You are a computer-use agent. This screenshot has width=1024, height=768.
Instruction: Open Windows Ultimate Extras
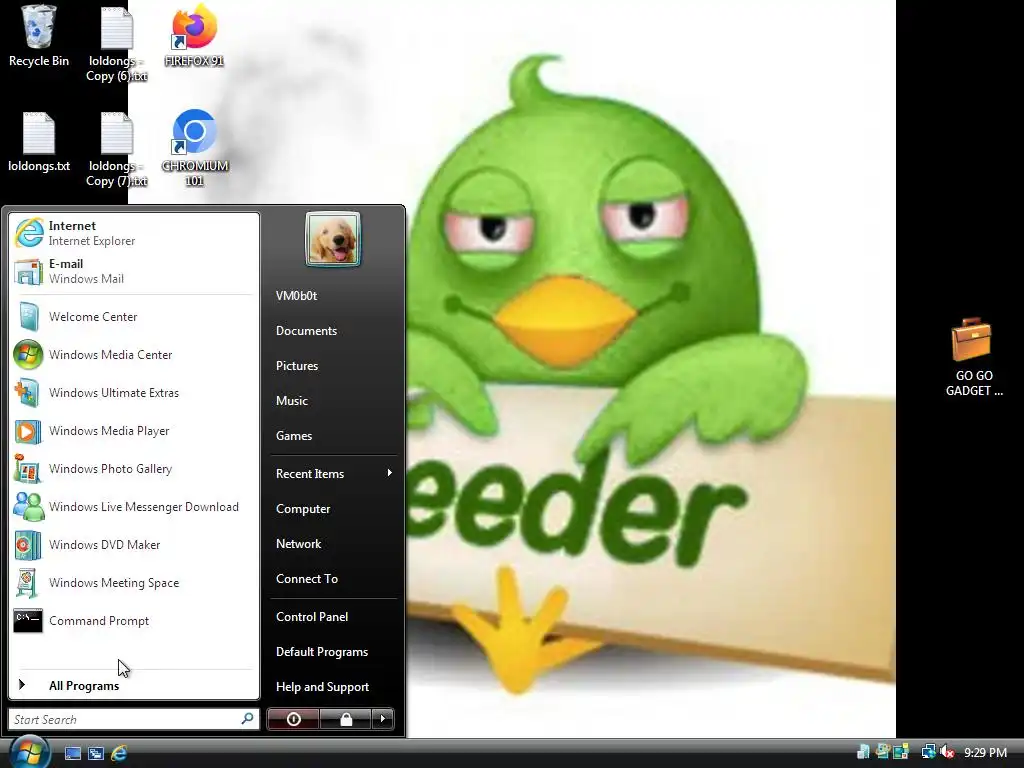pyautogui.click(x=134, y=392)
